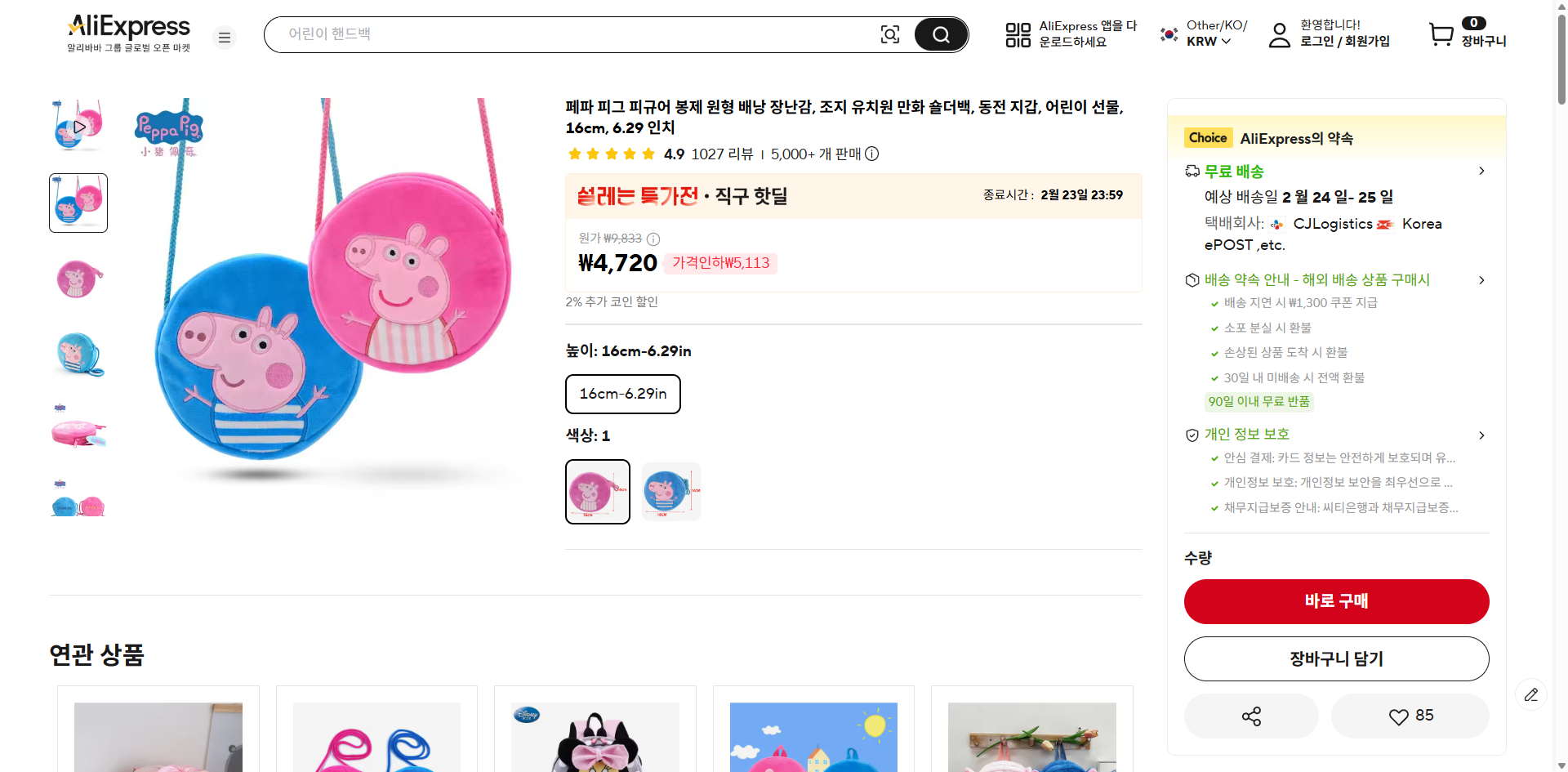The height and width of the screenshot is (772, 1568).
Task: Click the floating edit pencil icon
Action: click(x=1531, y=694)
